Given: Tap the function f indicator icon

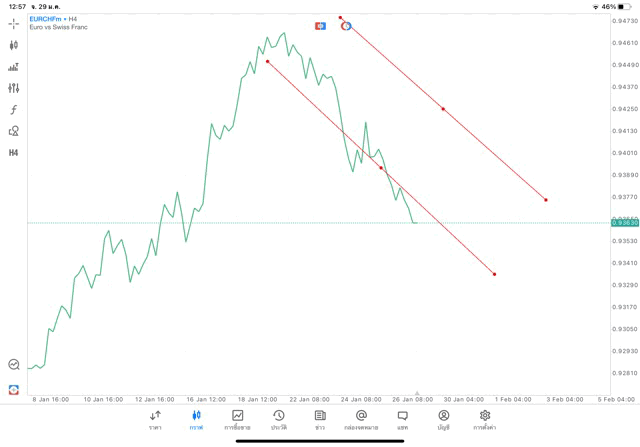Looking at the screenshot, I should pyautogui.click(x=13, y=110).
